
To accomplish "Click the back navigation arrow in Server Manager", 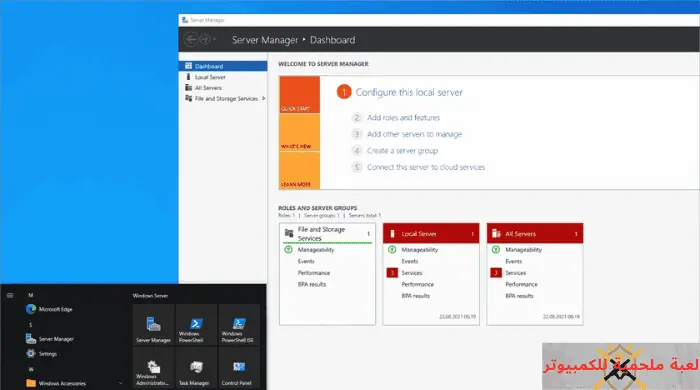I will tap(191, 40).
